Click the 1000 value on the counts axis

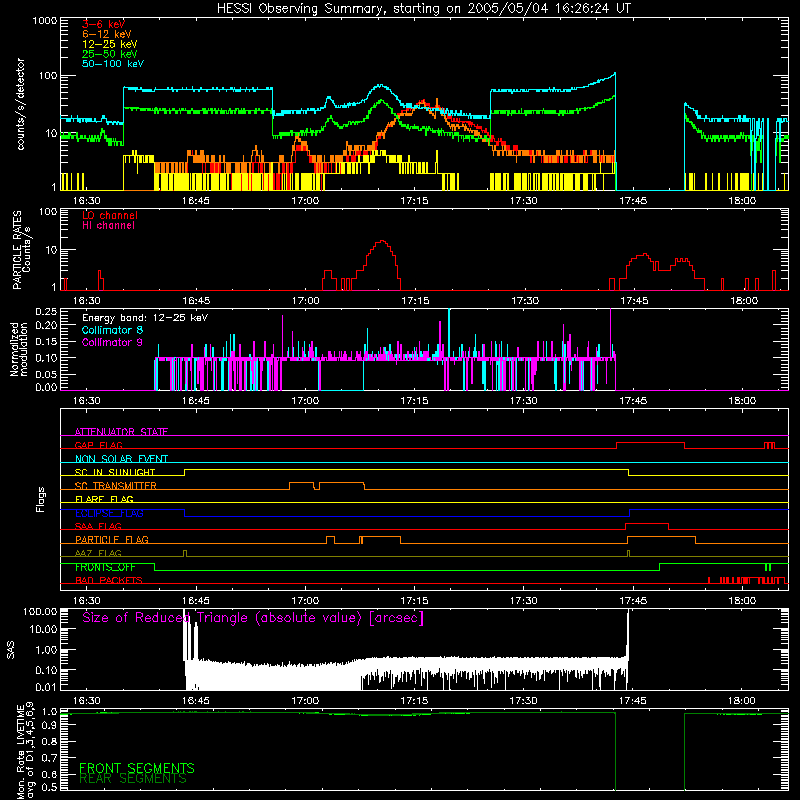(44, 21)
